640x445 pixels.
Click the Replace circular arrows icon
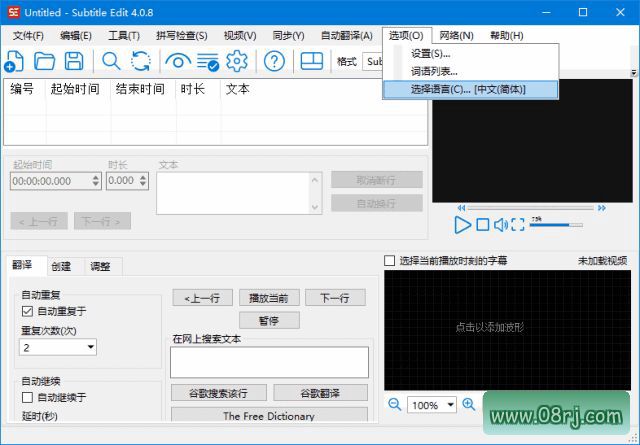(141, 61)
